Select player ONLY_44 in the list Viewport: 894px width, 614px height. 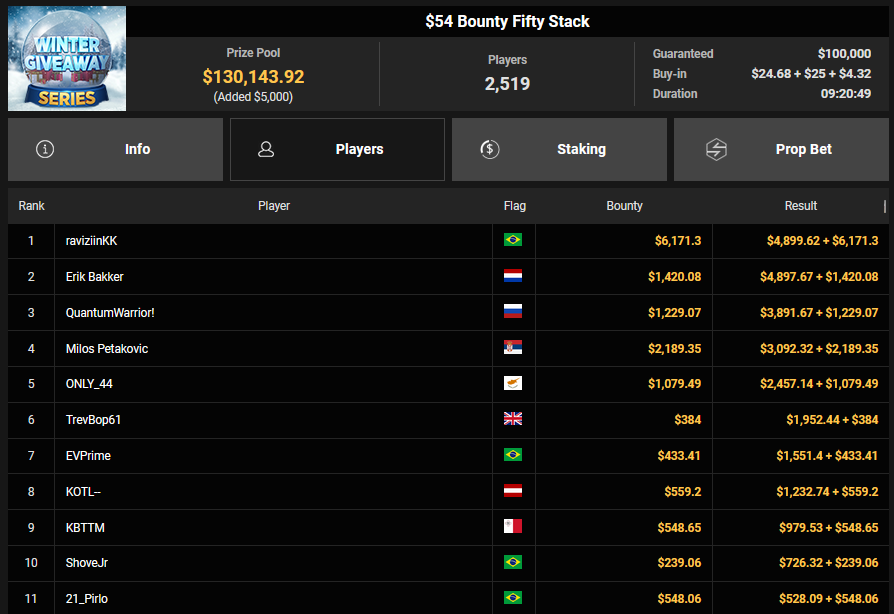point(89,384)
